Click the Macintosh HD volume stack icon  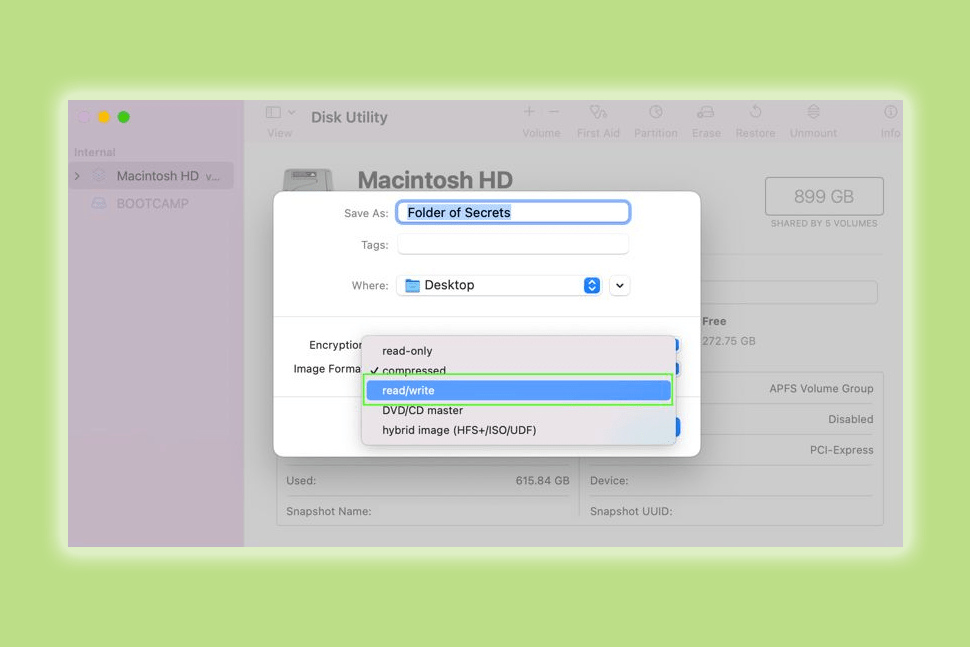click(99, 176)
